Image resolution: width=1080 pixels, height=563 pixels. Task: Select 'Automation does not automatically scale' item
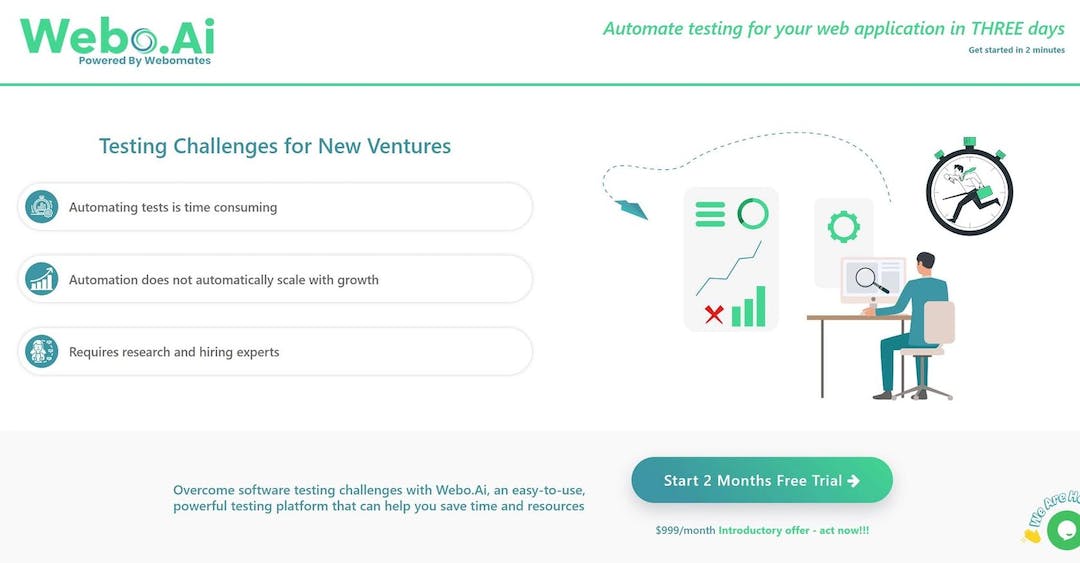[275, 279]
